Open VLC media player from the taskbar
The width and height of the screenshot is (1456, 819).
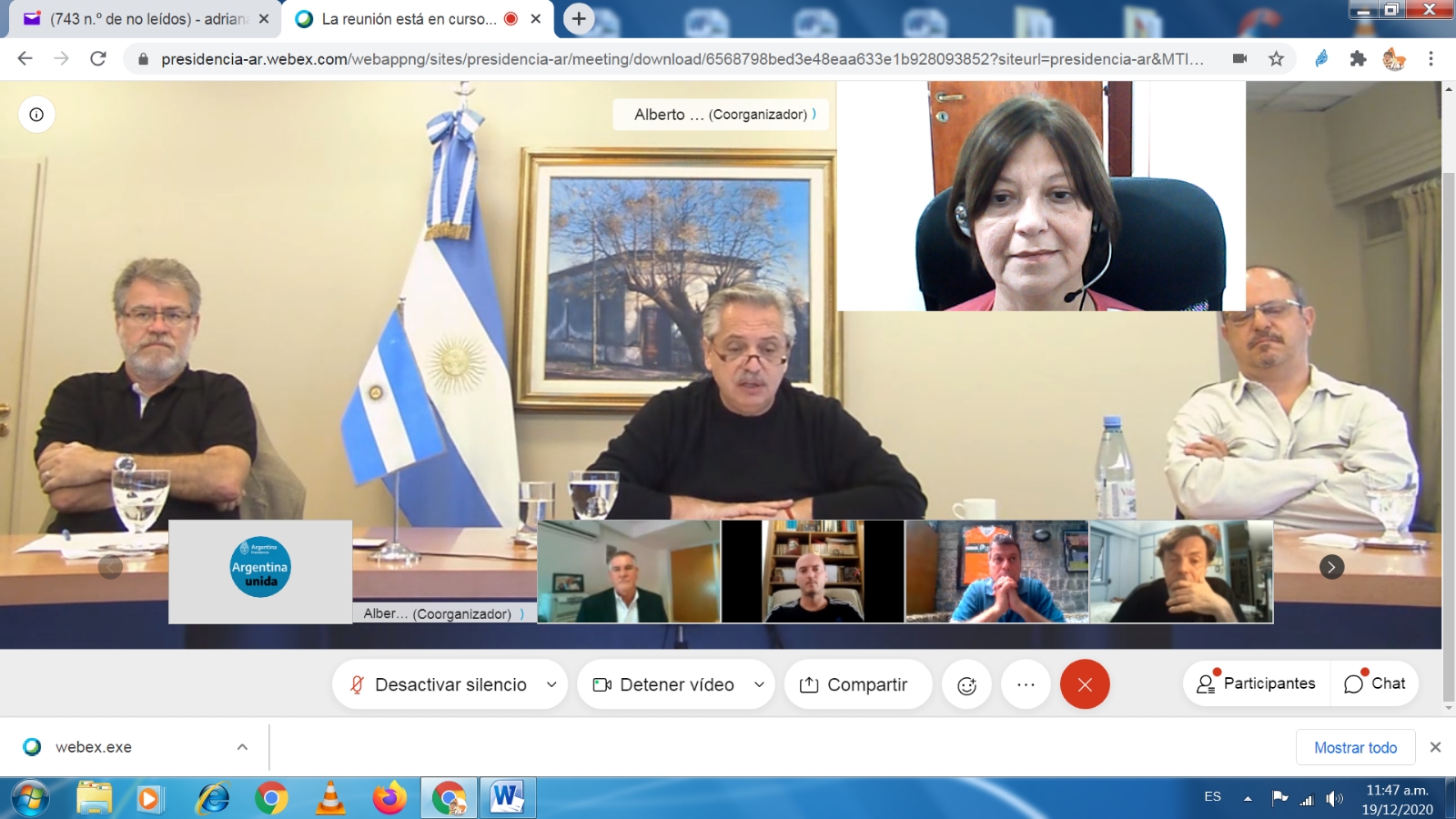point(330,799)
